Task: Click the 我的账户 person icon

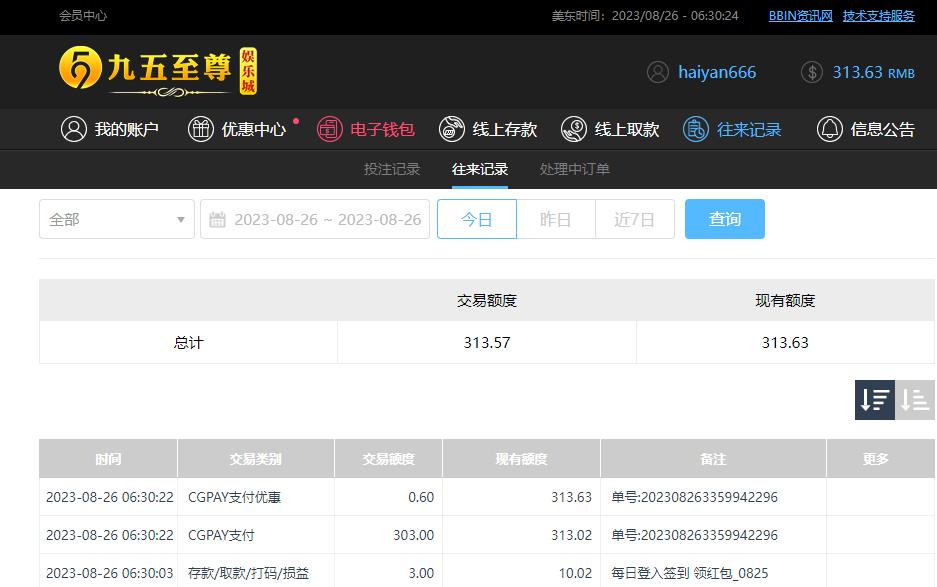Action: pyautogui.click(x=74, y=129)
